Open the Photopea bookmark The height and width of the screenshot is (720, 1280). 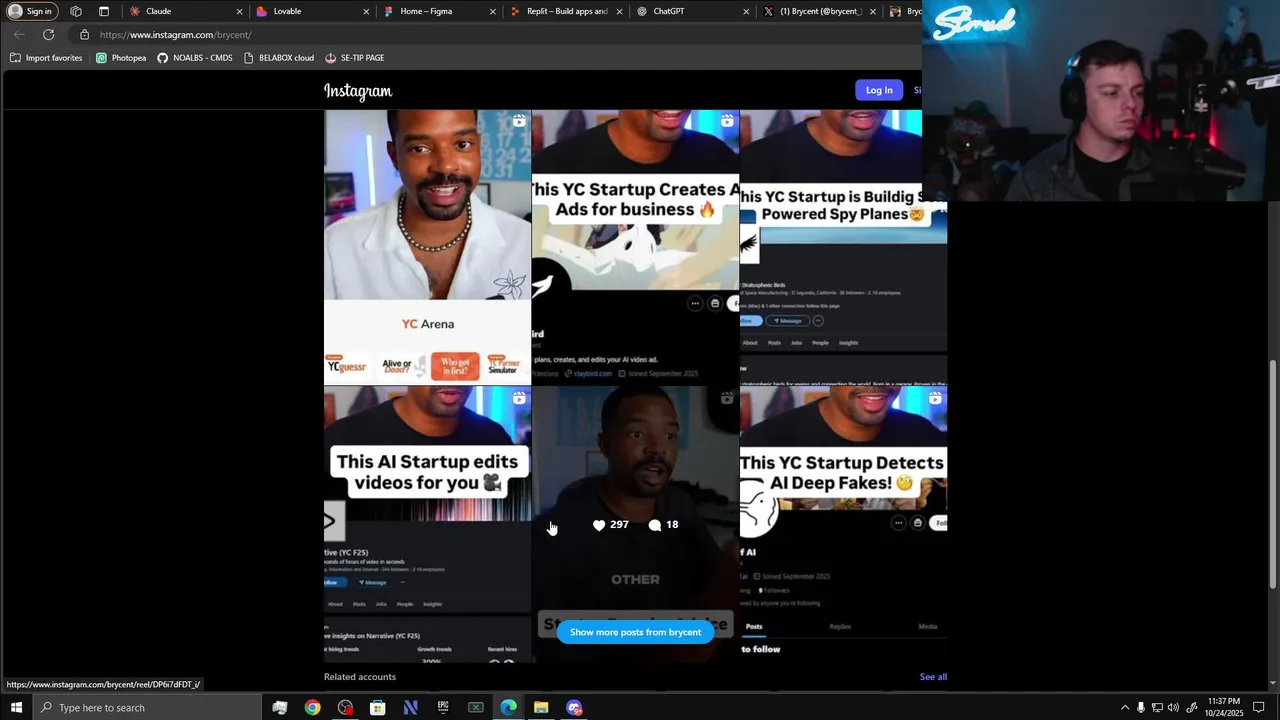(121, 58)
